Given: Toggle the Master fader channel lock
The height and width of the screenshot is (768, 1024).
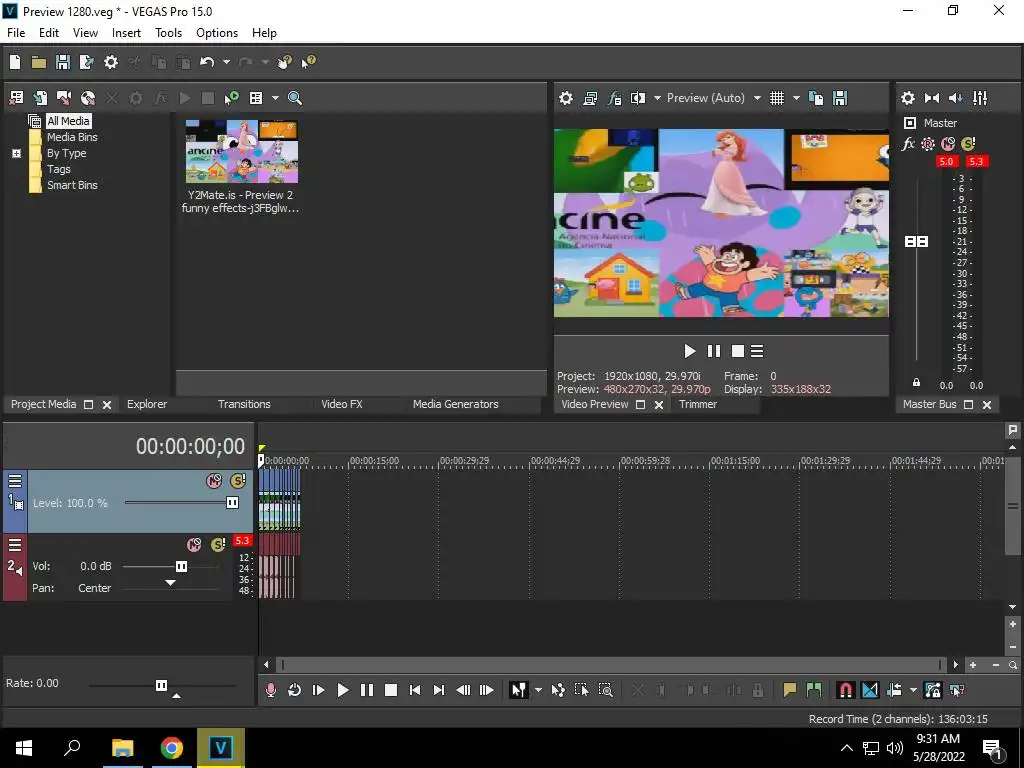Looking at the screenshot, I should pyautogui.click(x=916, y=383).
